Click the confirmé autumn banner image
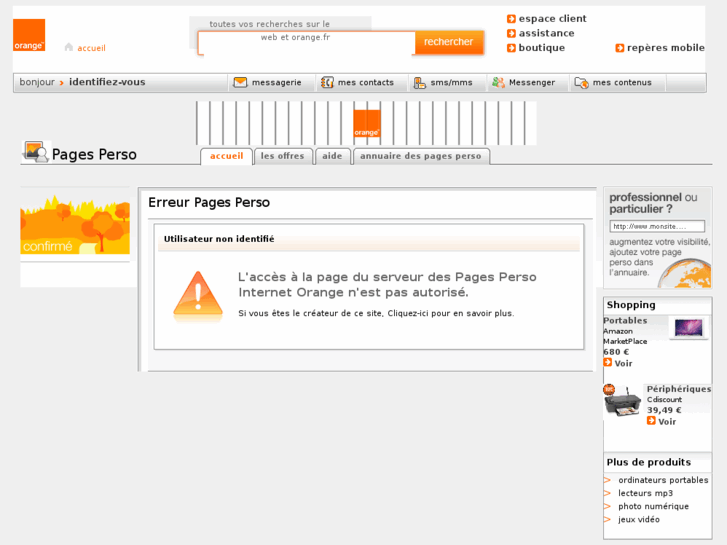727x545 pixels. click(75, 224)
